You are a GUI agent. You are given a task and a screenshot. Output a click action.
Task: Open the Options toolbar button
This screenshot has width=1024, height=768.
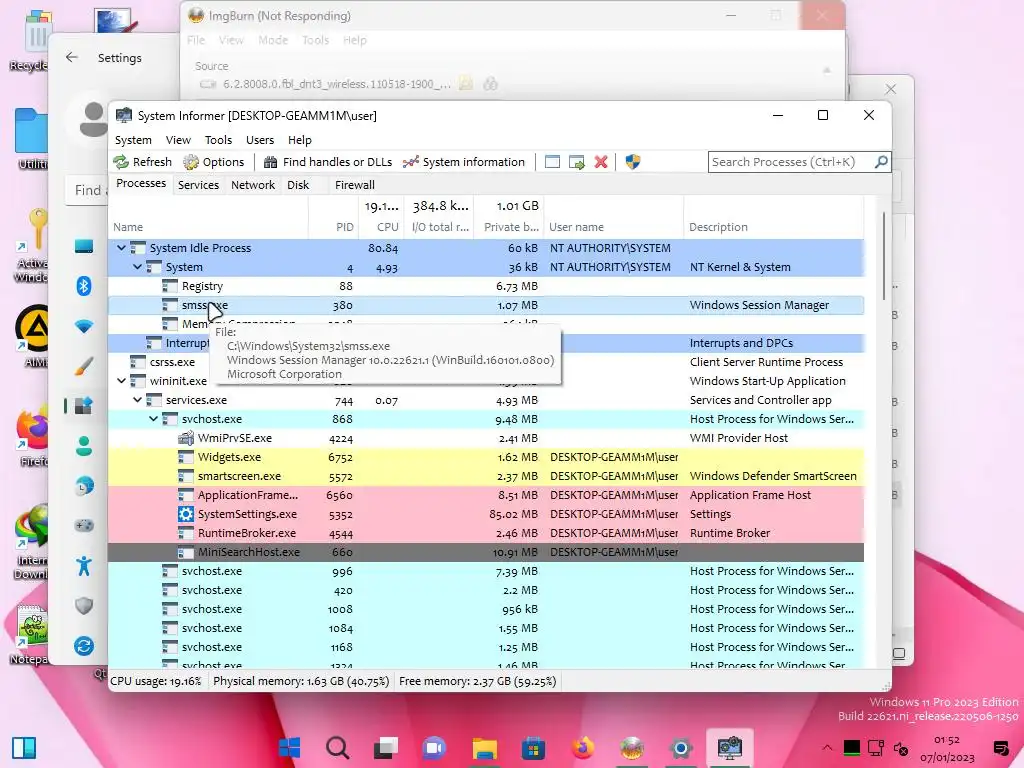(214, 162)
